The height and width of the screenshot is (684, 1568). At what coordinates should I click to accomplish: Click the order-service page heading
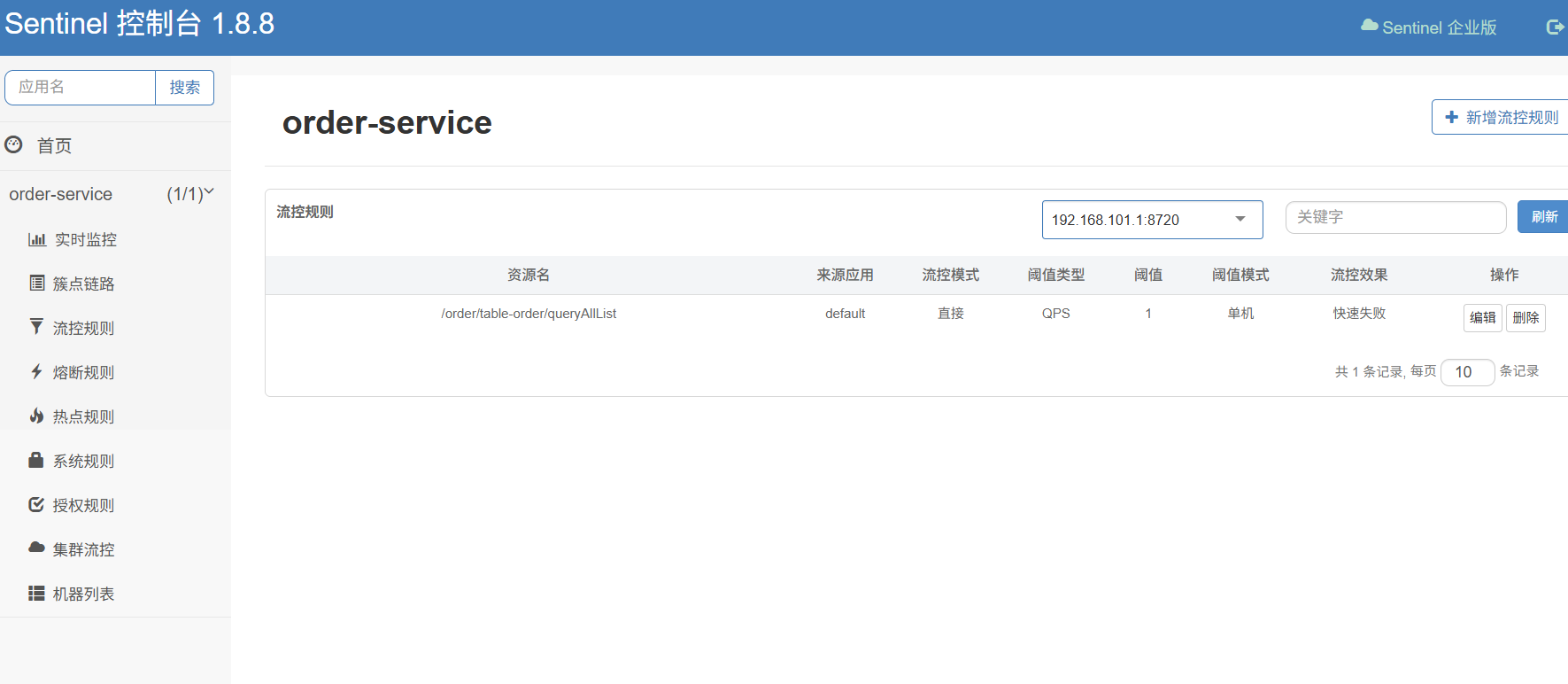point(387,122)
